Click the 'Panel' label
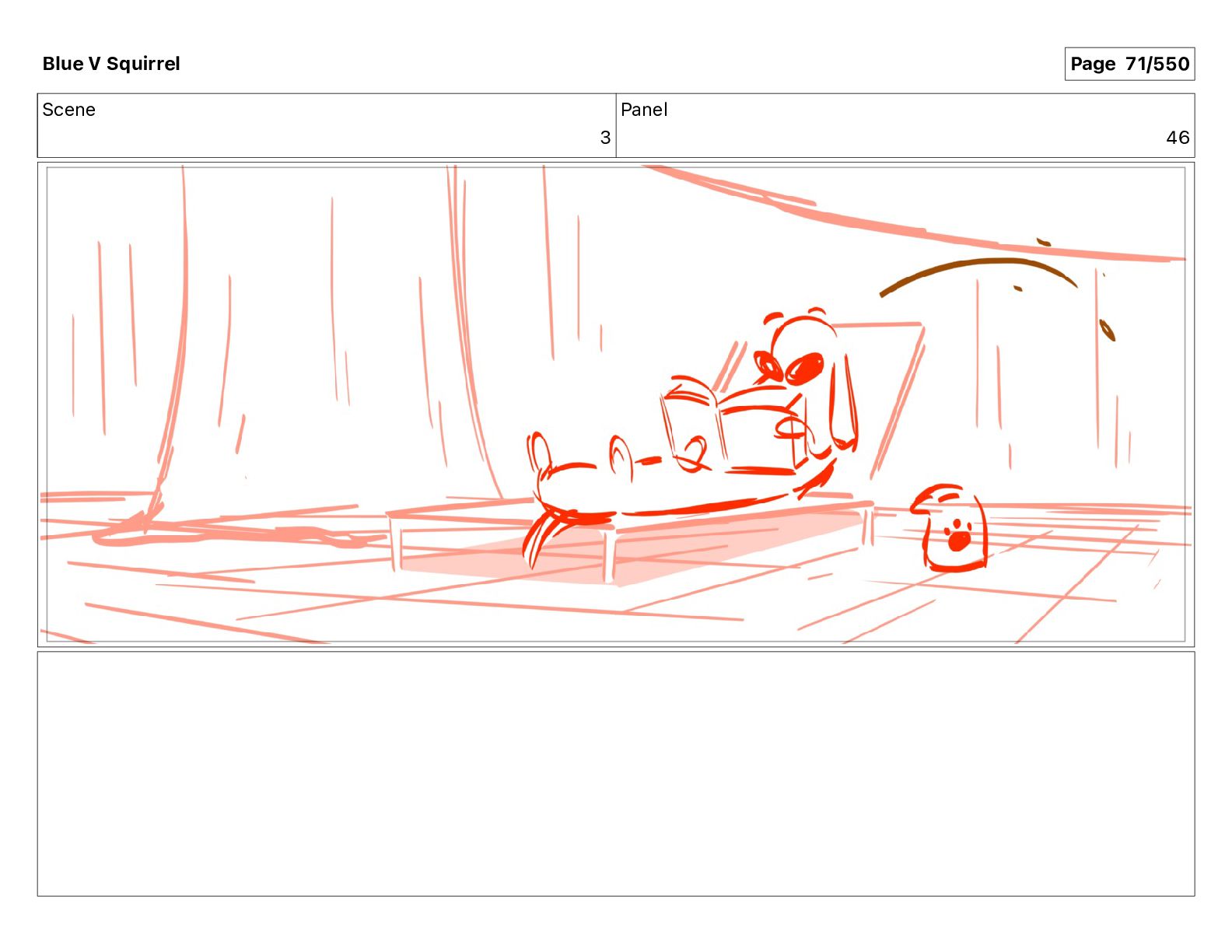Screen dimensions: 1232x952 [644, 110]
